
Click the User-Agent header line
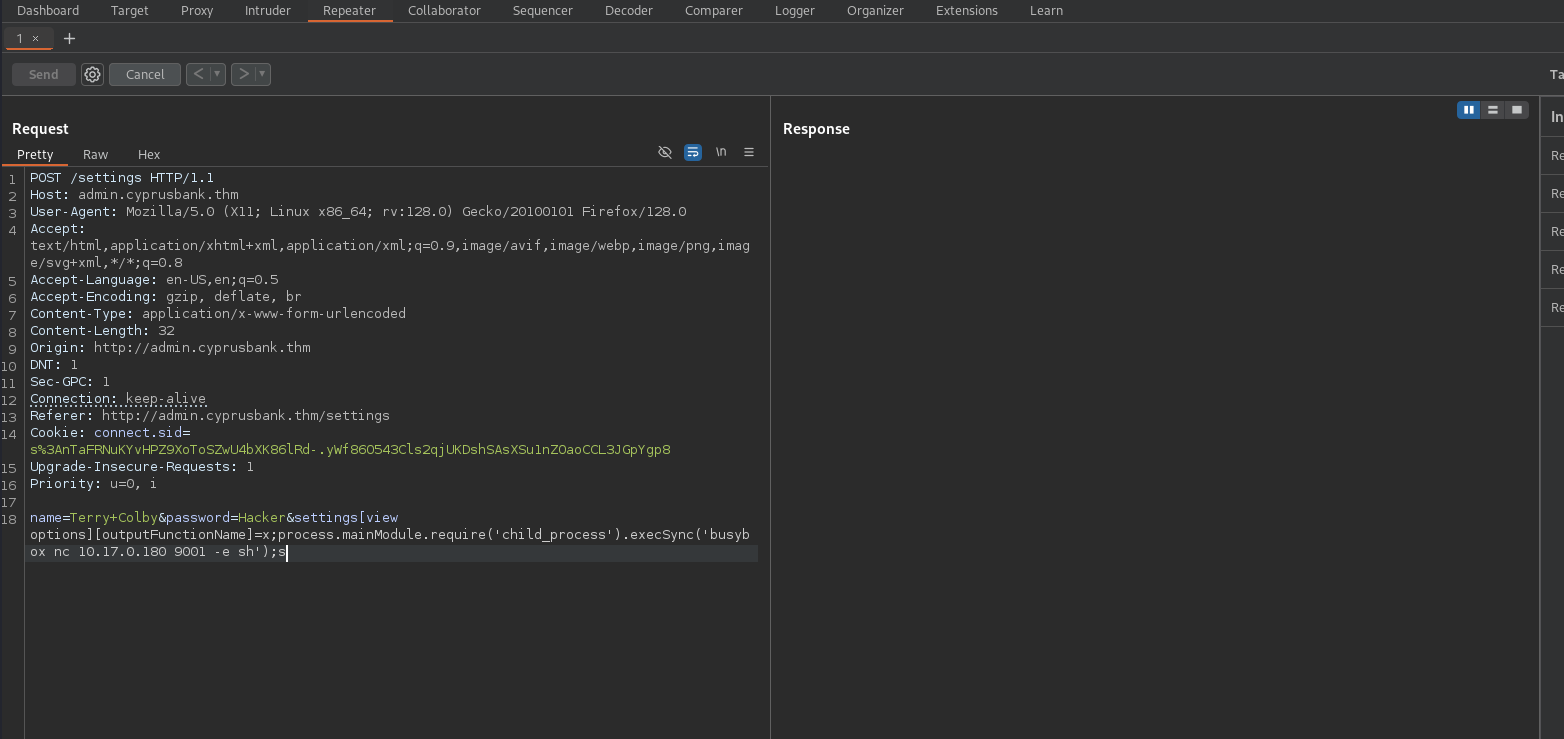(x=358, y=212)
